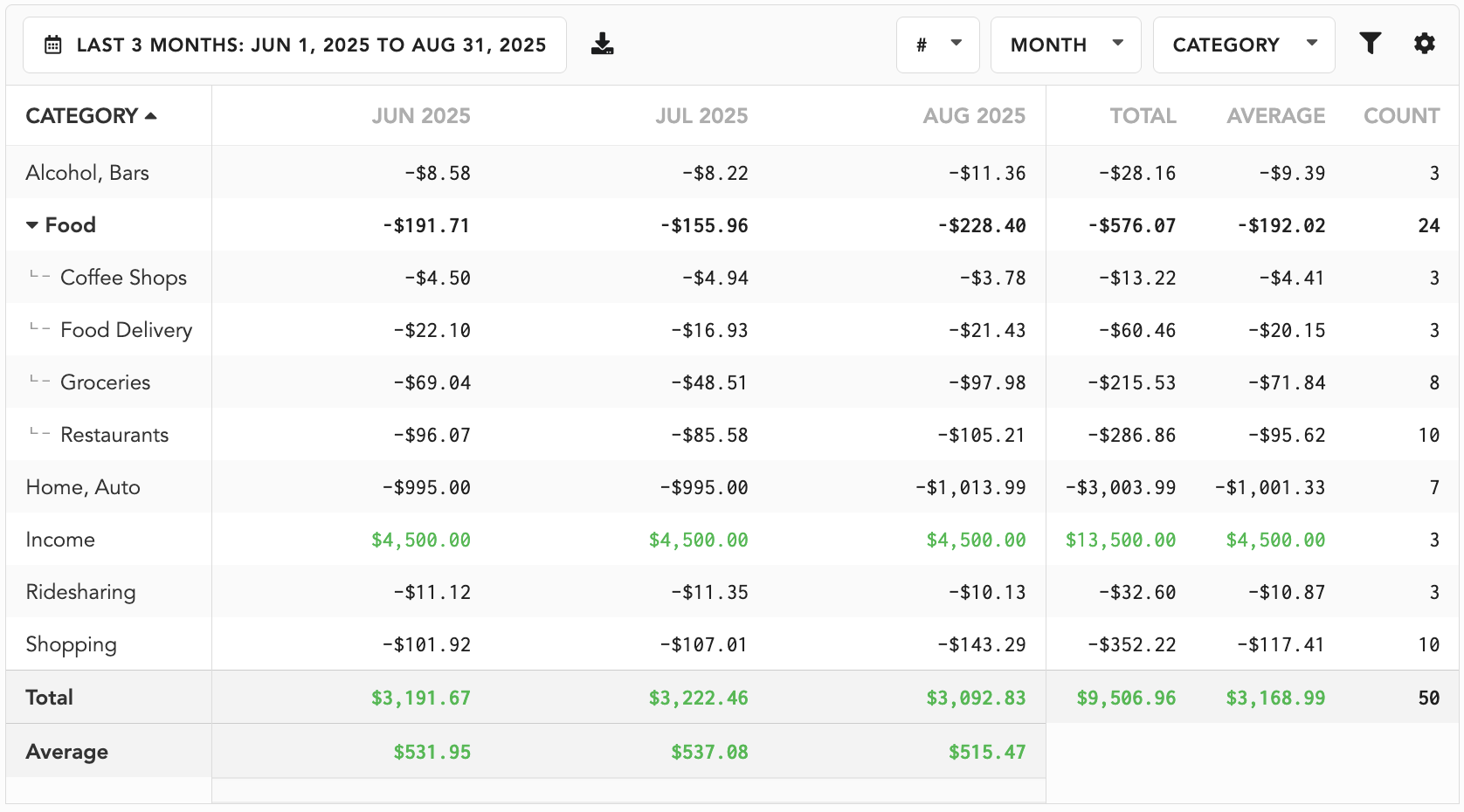
Task: Open the CATEGORY grouping dropdown
Action: click(1243, 43)
